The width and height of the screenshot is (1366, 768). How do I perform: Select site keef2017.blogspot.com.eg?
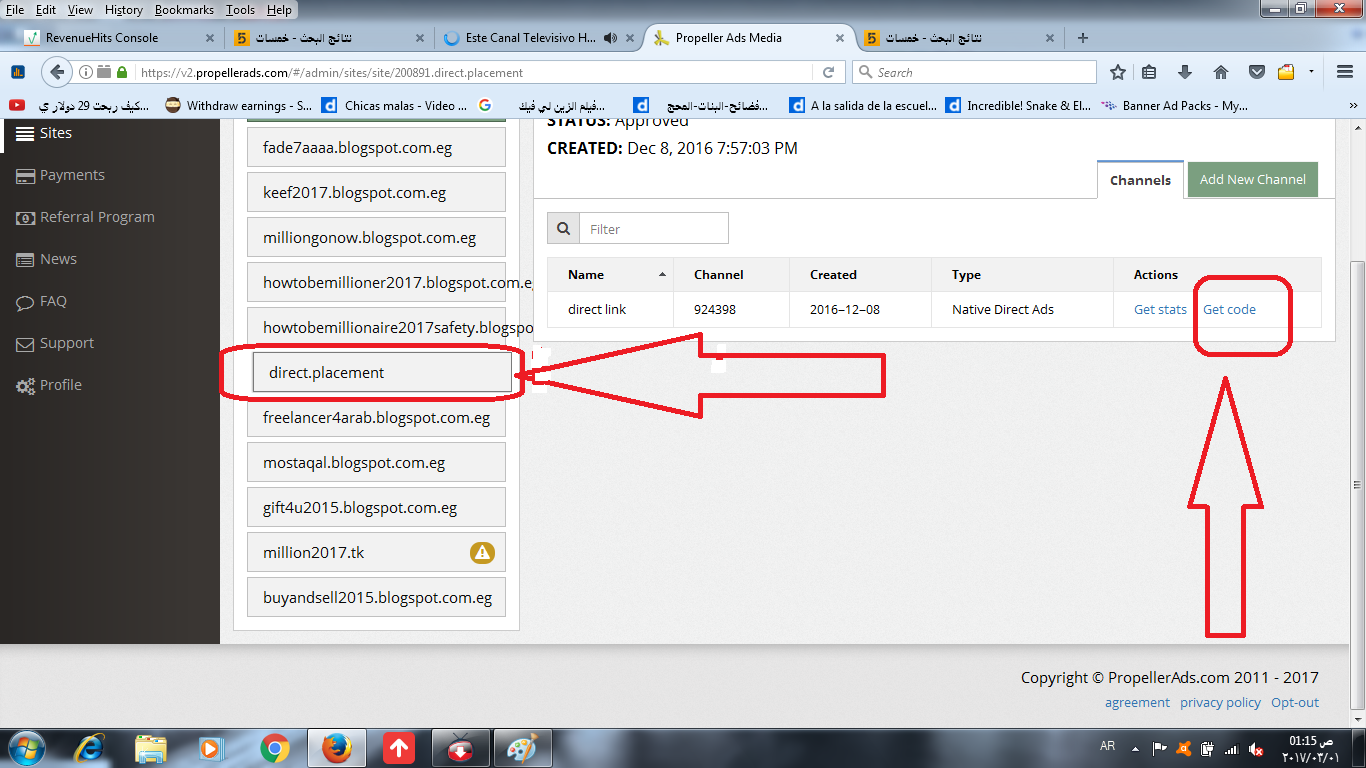tap(377, 192)
